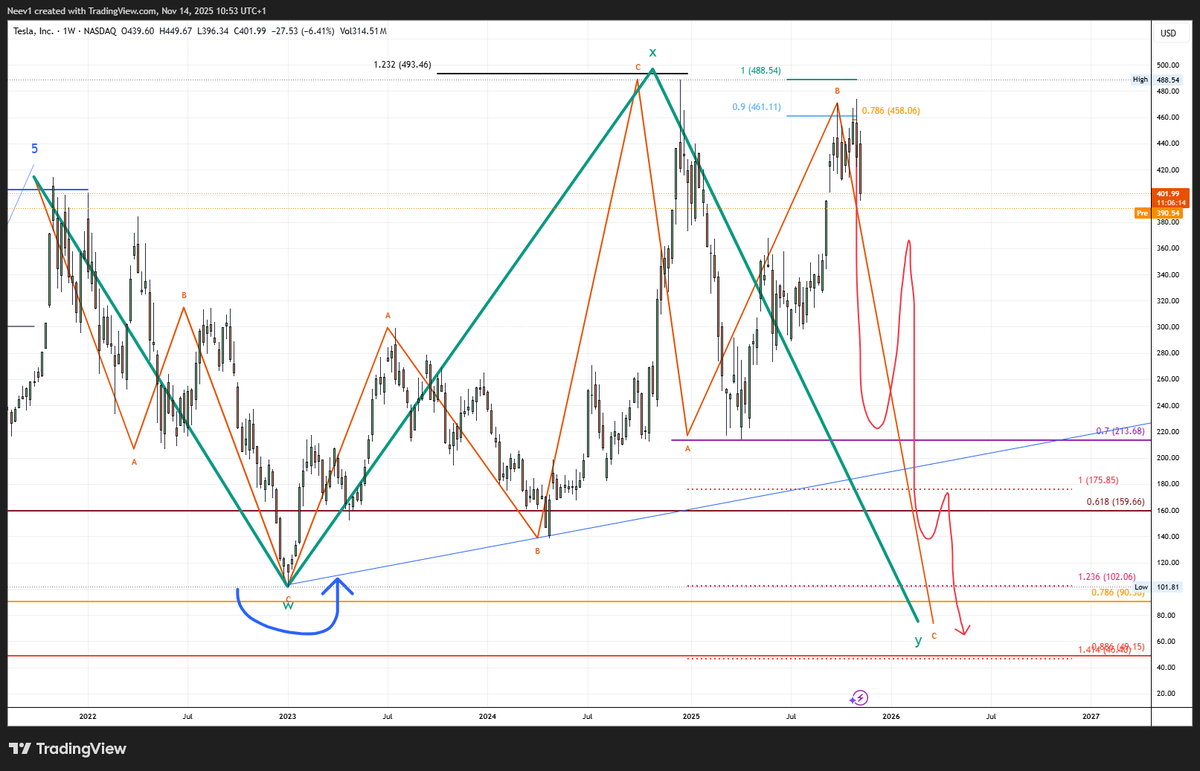Open the USD currency selector
The width and height of the screenshot is (1200, 771).
(x=1167, y=33)
